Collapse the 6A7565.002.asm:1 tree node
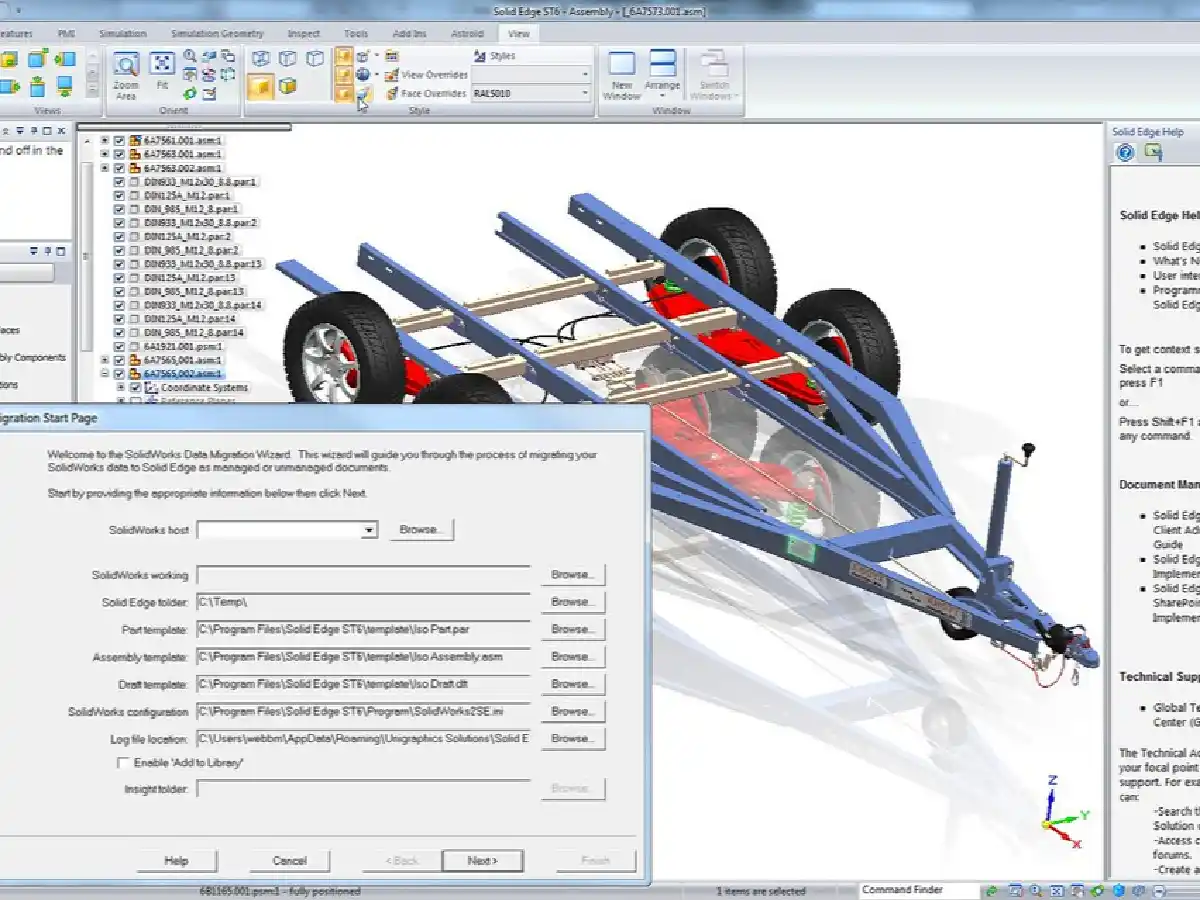The width and height of the screenshot is (1200, 900). [105, 373]
